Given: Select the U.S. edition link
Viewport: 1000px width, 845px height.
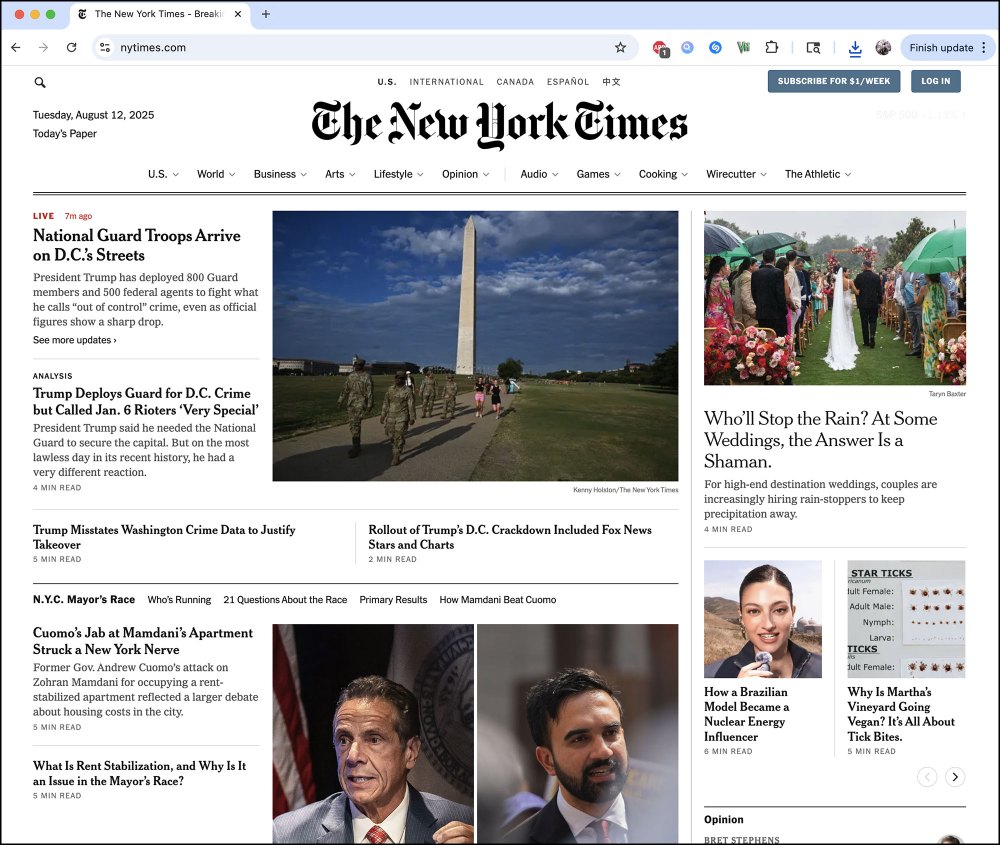Looking at the screenshot, I should (x=386, y=82).
